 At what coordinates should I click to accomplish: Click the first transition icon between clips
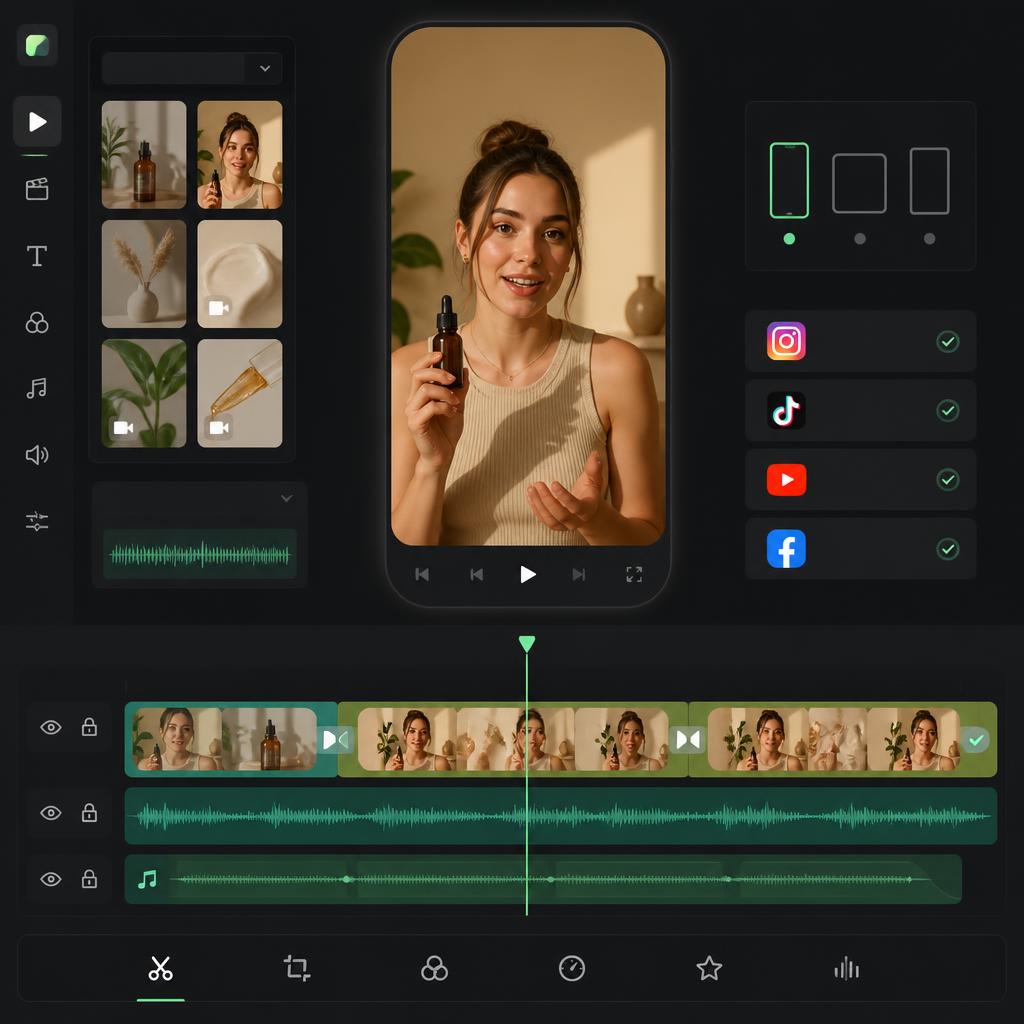coord(336,739)
